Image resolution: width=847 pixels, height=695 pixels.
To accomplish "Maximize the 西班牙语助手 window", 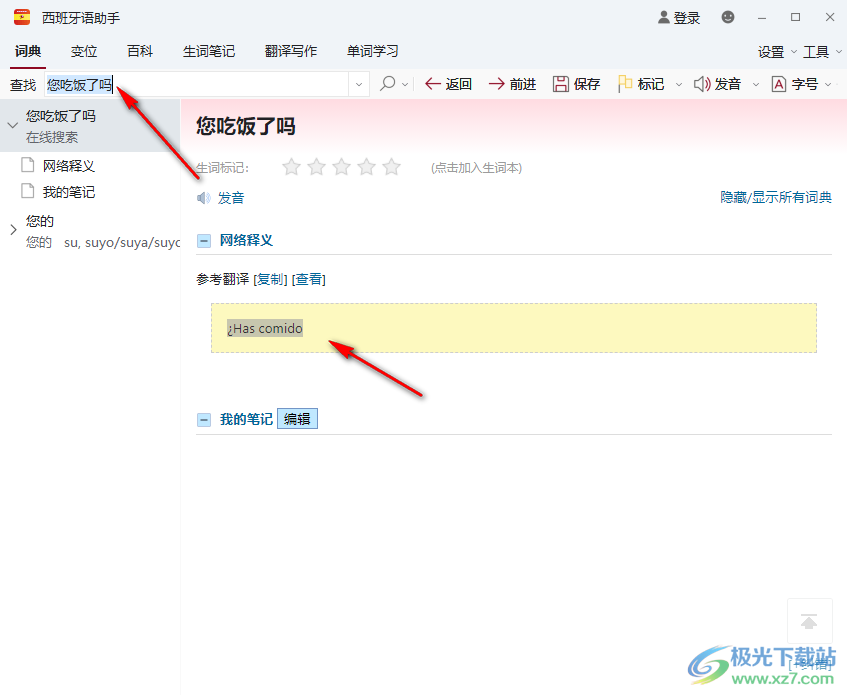I will click(x=795, y=17).
